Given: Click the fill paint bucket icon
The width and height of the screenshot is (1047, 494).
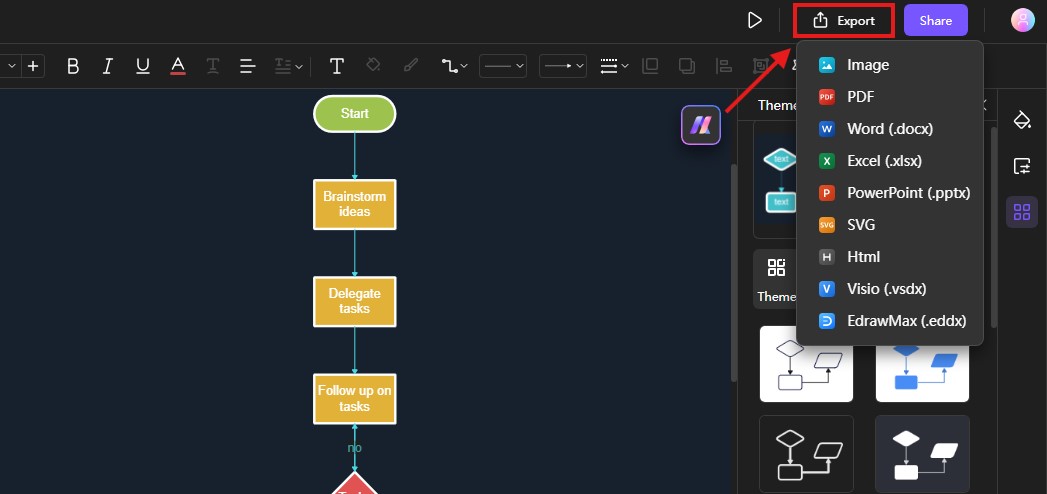Looking at the screenshot, I should click(373, 65).
